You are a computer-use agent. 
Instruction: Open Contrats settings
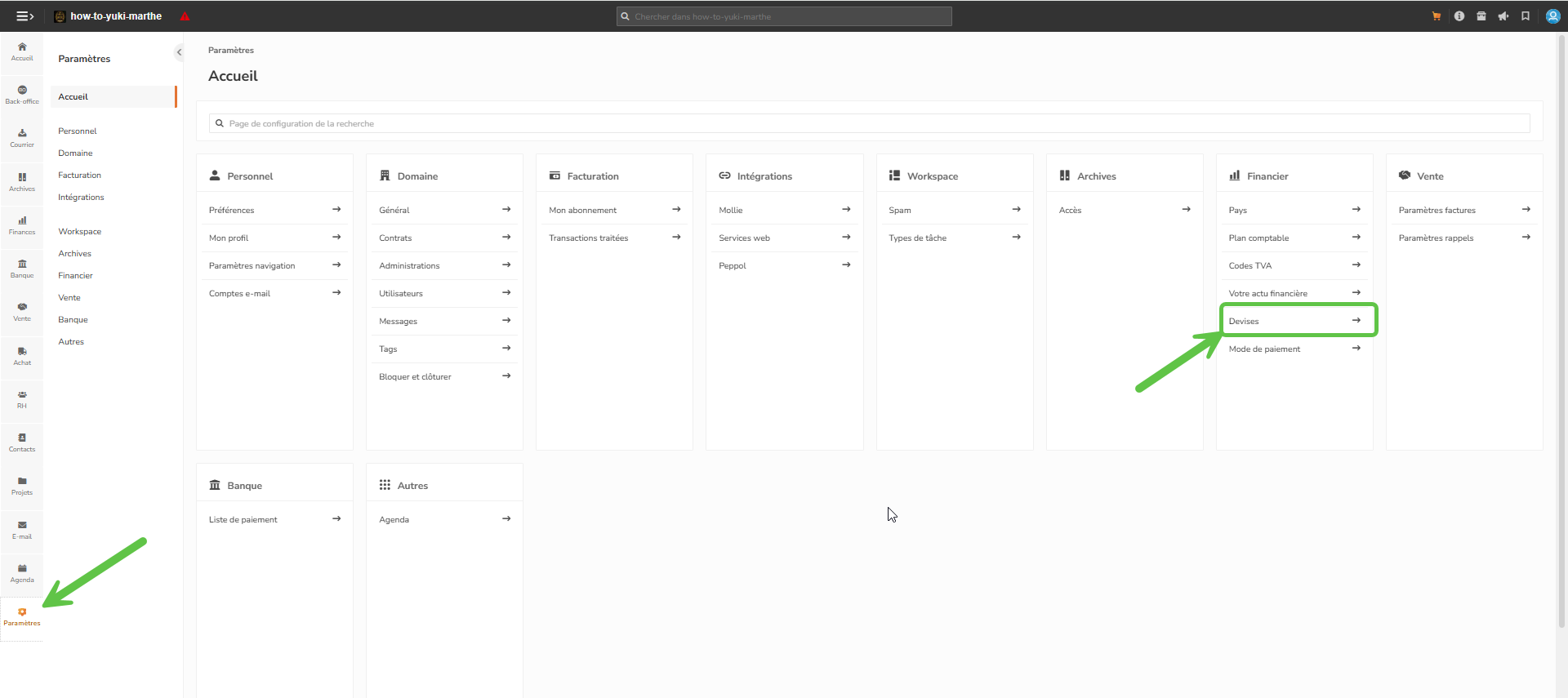click(445, 238)
